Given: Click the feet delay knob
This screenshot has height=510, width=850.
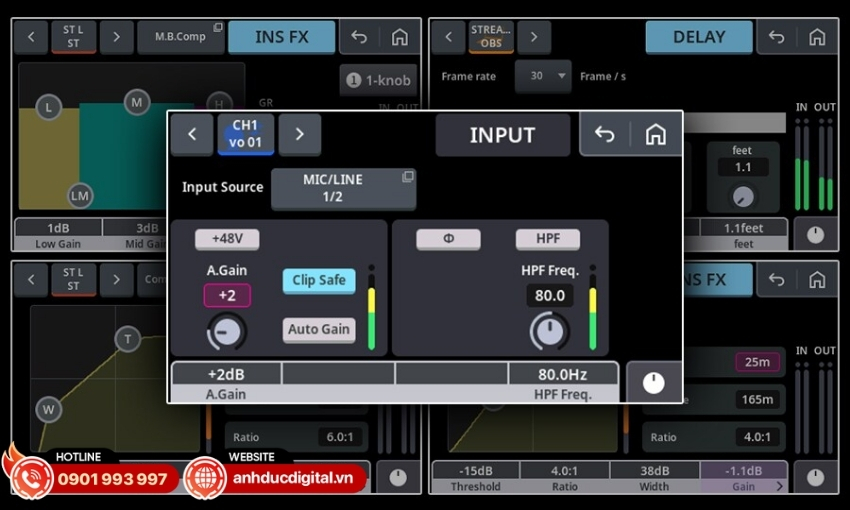Looking at the screenshot, I should 743,196.
